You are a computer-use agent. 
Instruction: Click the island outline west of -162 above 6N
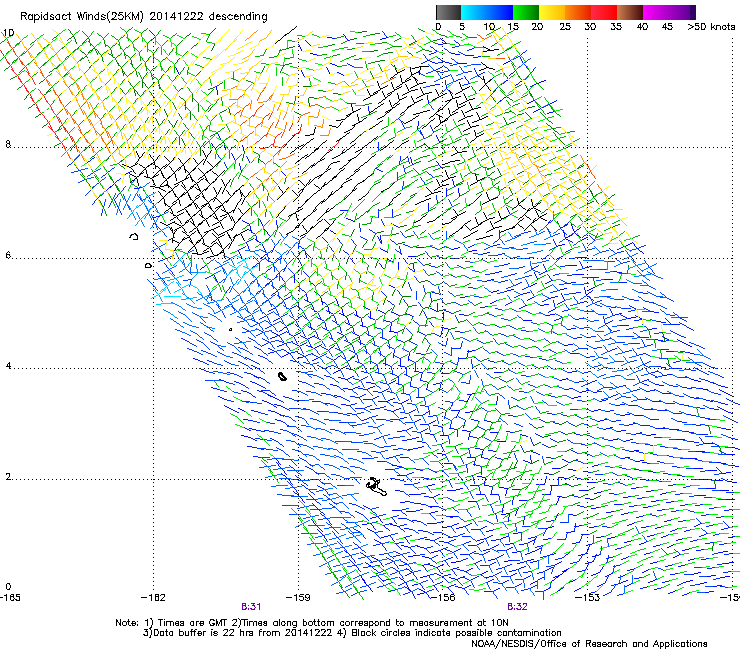pos(134,236)
